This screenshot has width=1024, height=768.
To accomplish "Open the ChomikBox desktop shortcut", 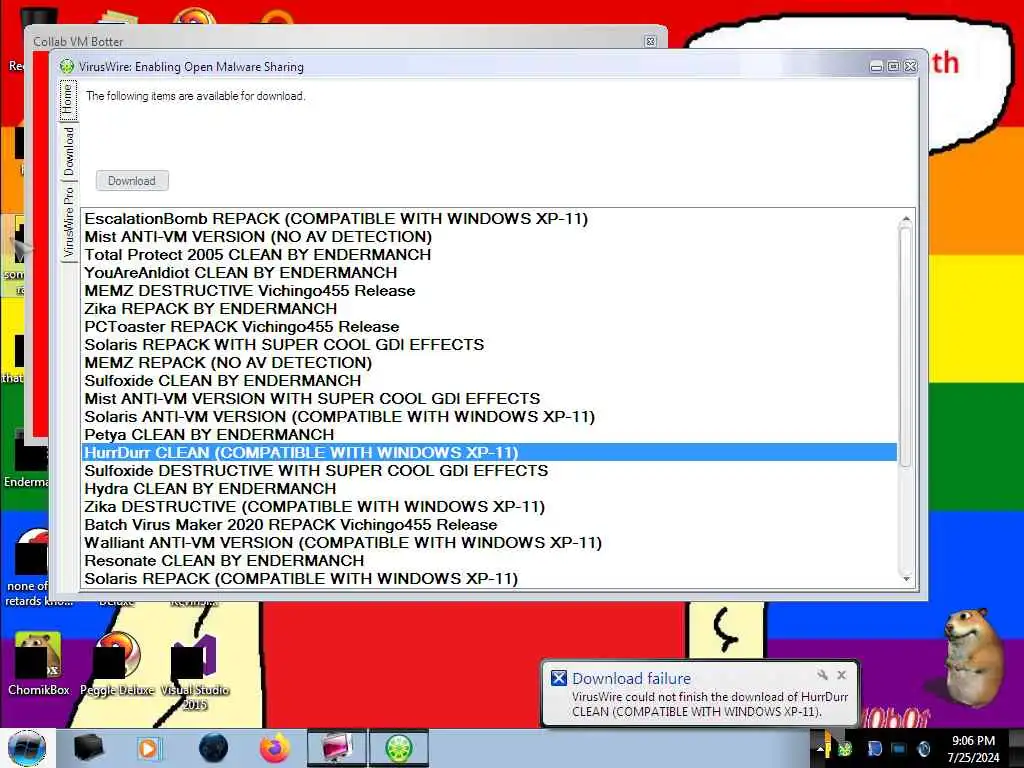I will pos(38,663).
